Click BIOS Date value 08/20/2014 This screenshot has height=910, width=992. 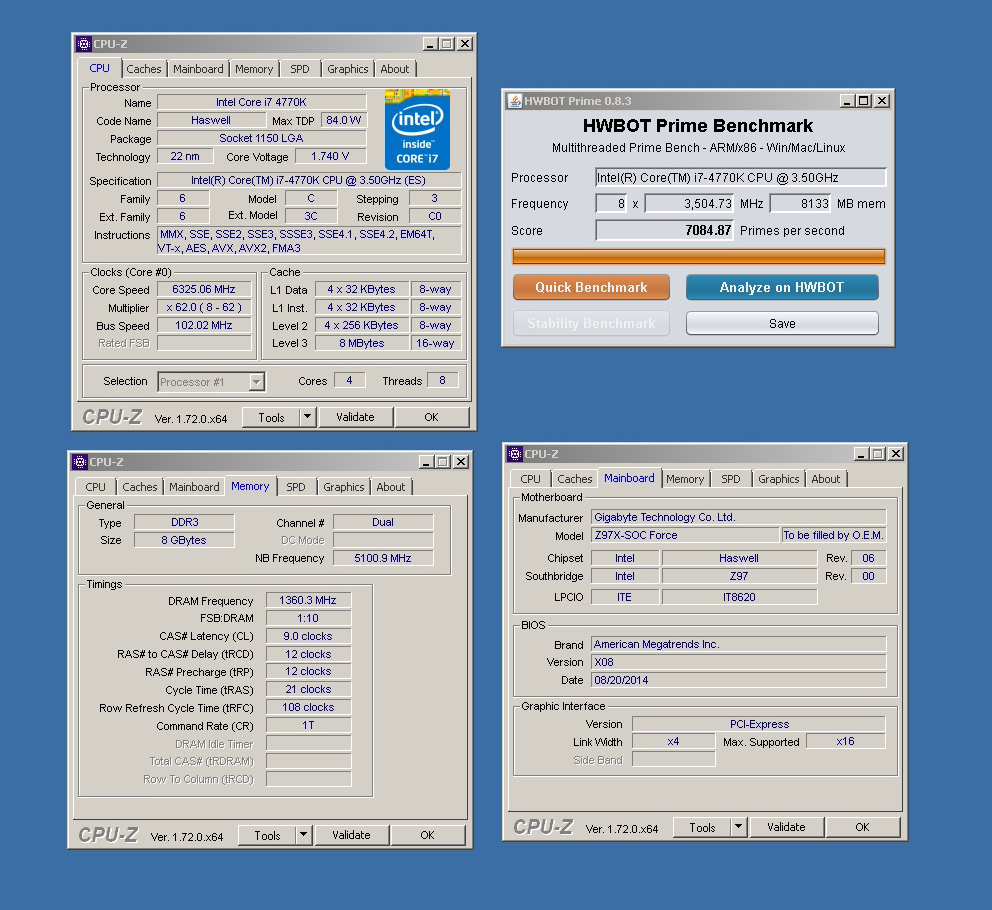point(738,680)
